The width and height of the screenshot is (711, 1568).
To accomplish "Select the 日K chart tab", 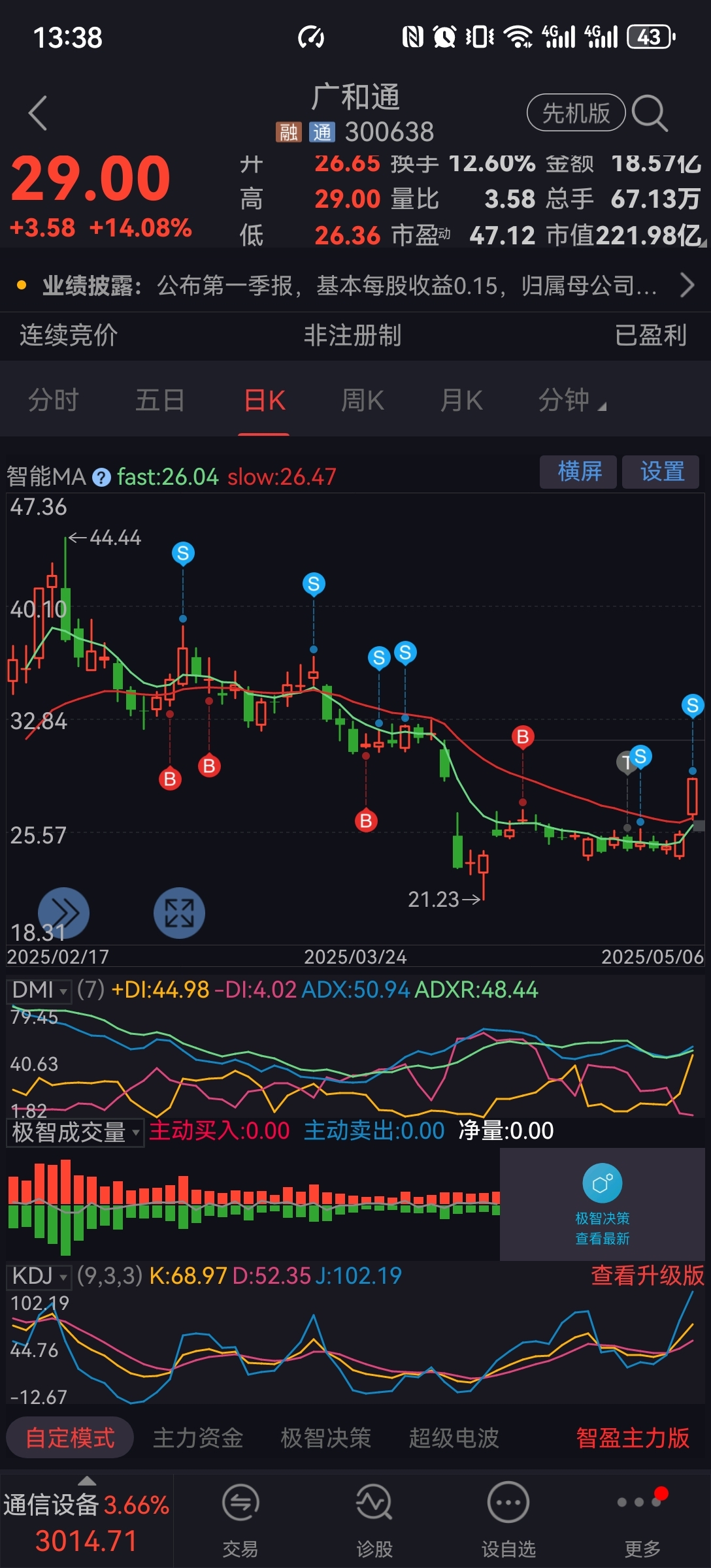I will point(265,400).
